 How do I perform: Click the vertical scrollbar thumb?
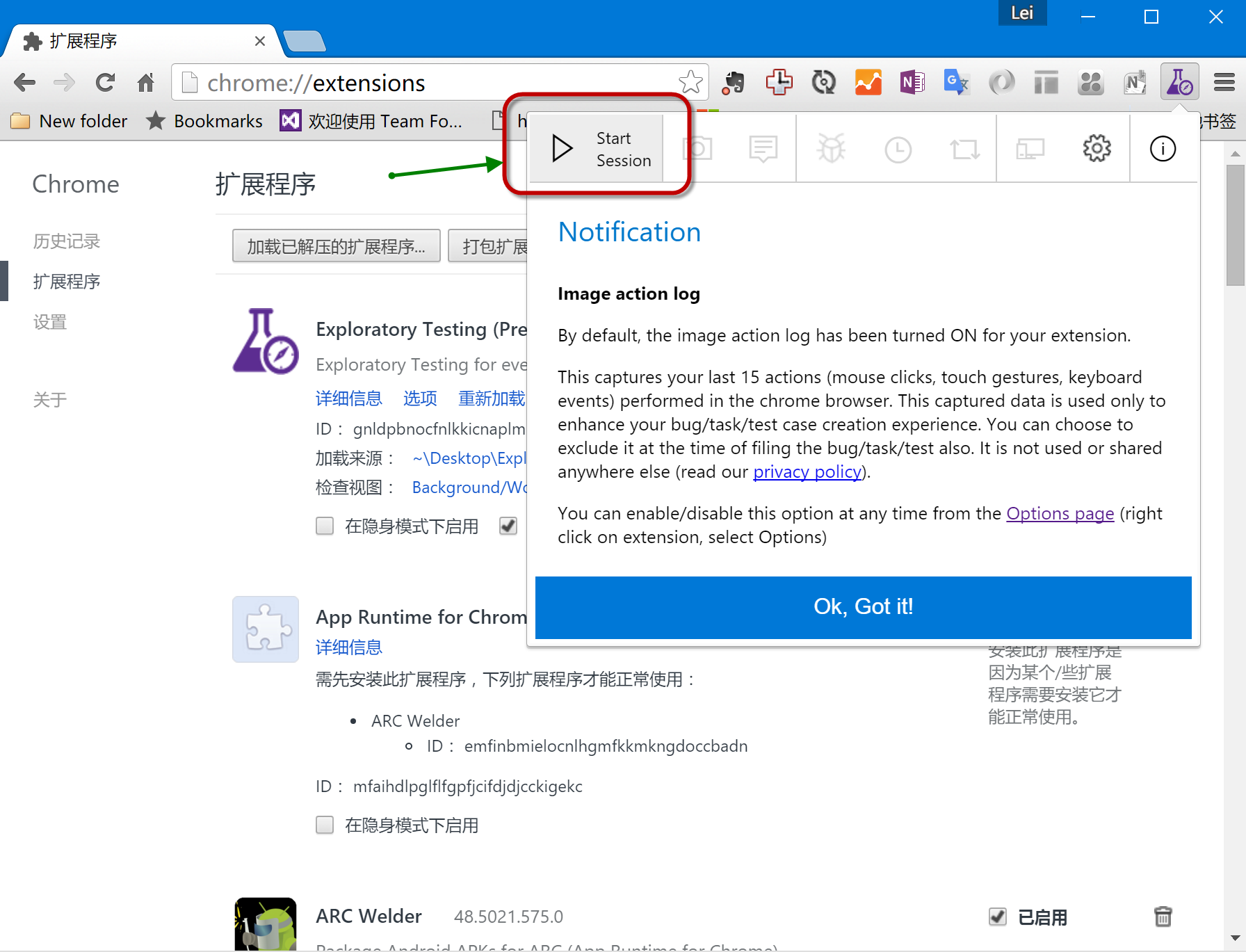tap(1235, 225)
